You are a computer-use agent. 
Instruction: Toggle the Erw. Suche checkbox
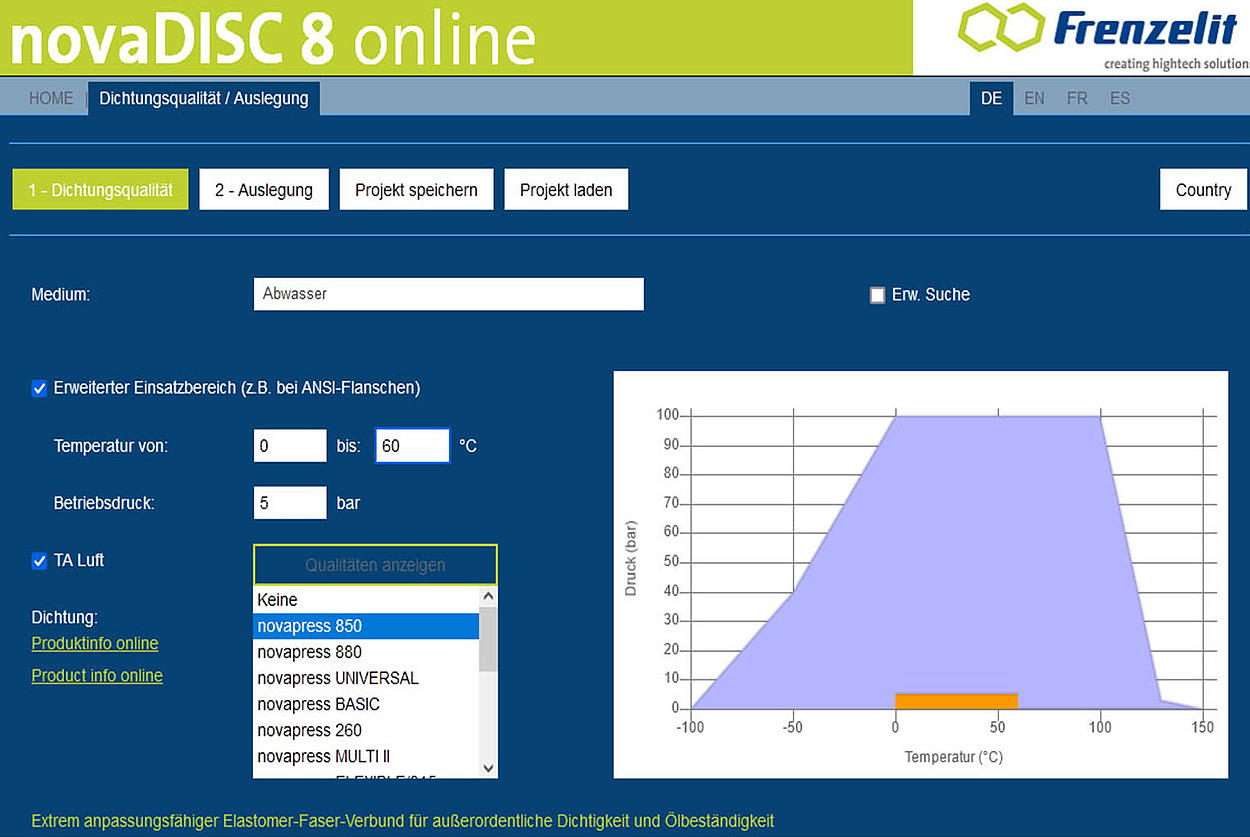[x=877, y=295]
